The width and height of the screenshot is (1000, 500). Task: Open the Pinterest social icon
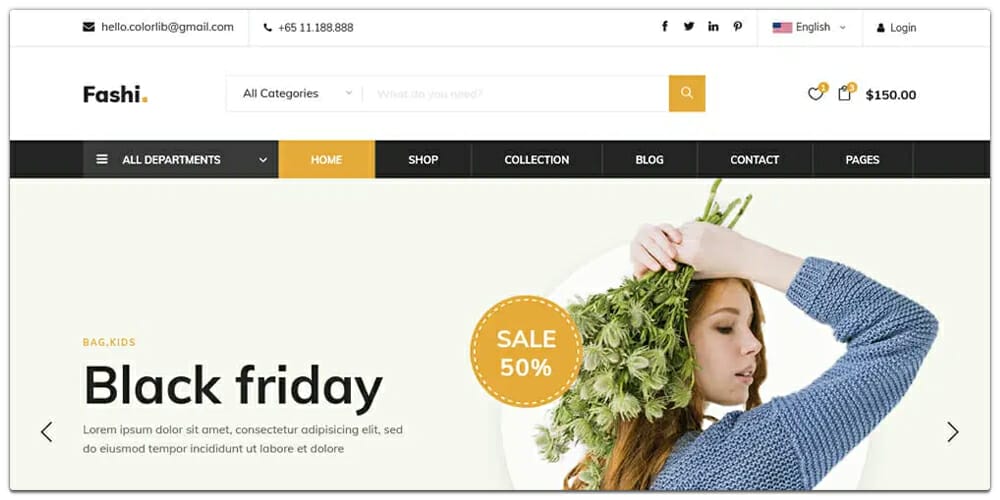coord(737,27)
